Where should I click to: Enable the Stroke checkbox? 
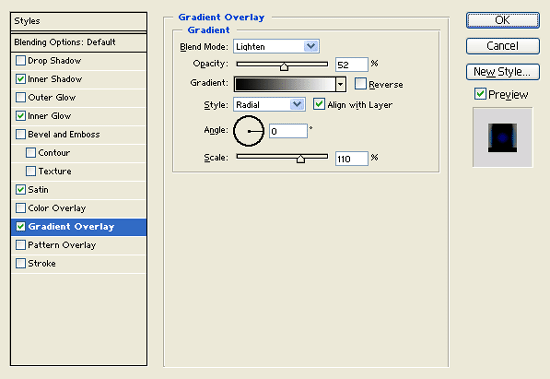pos(21,263)
